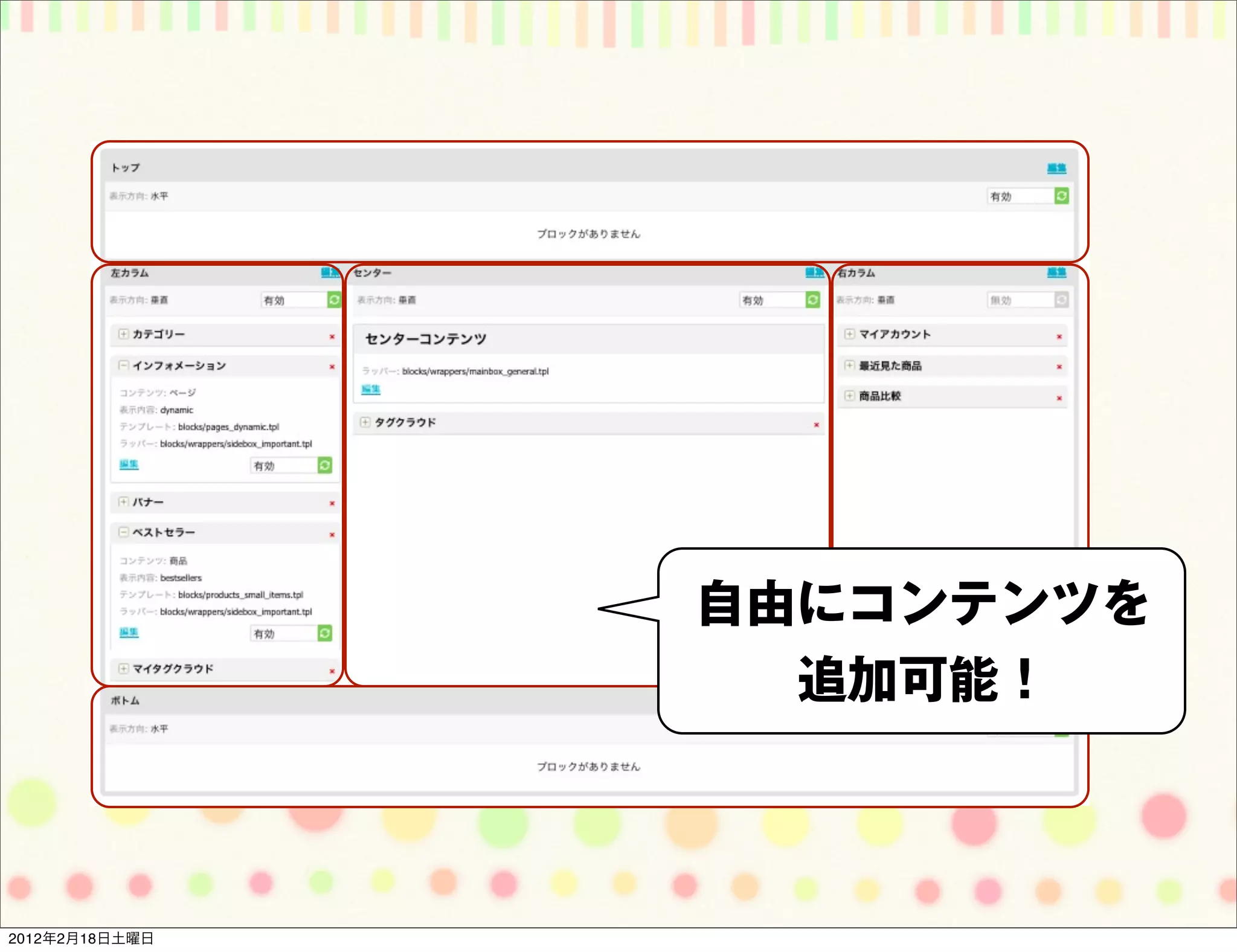Delete the カテゴリー block with red x

(332, 336)
